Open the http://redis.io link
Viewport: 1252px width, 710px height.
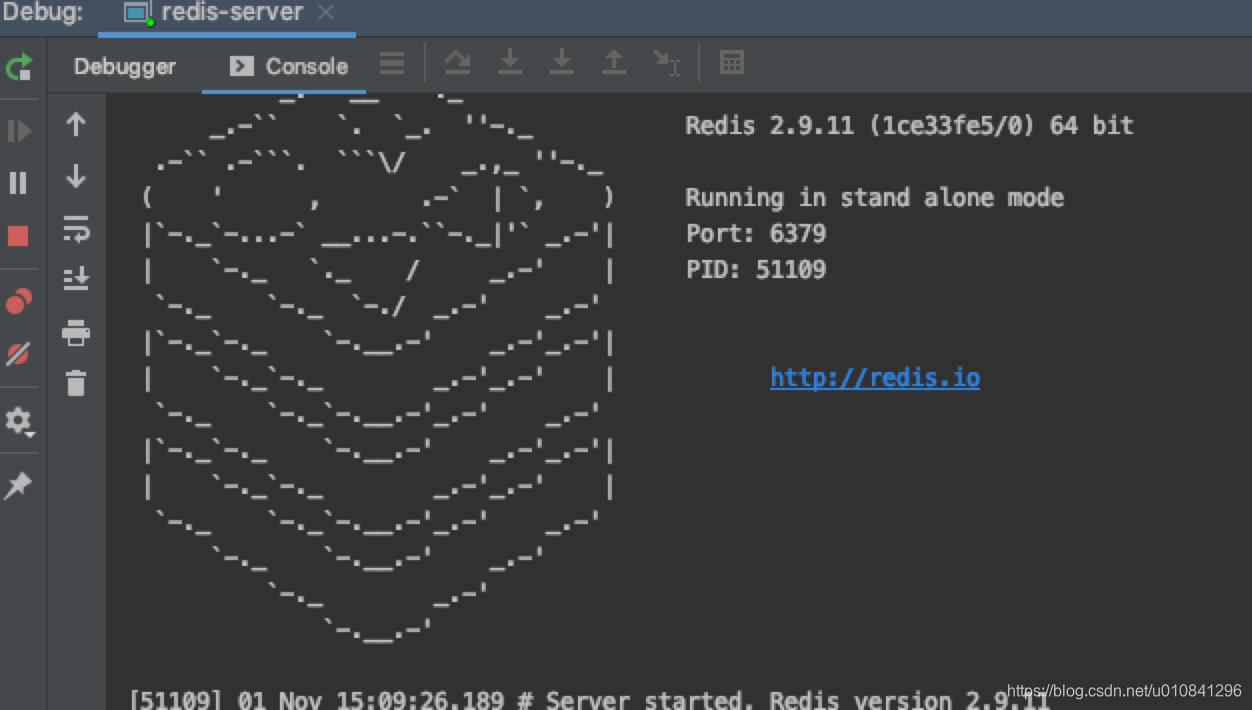pos(875,378)
